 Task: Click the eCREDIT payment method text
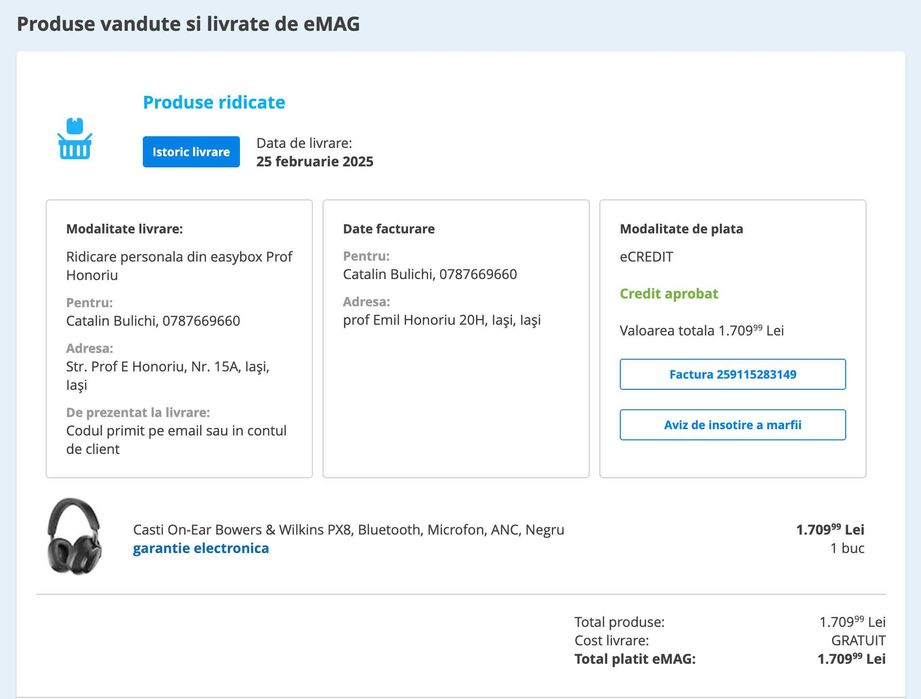click(647, 257)
